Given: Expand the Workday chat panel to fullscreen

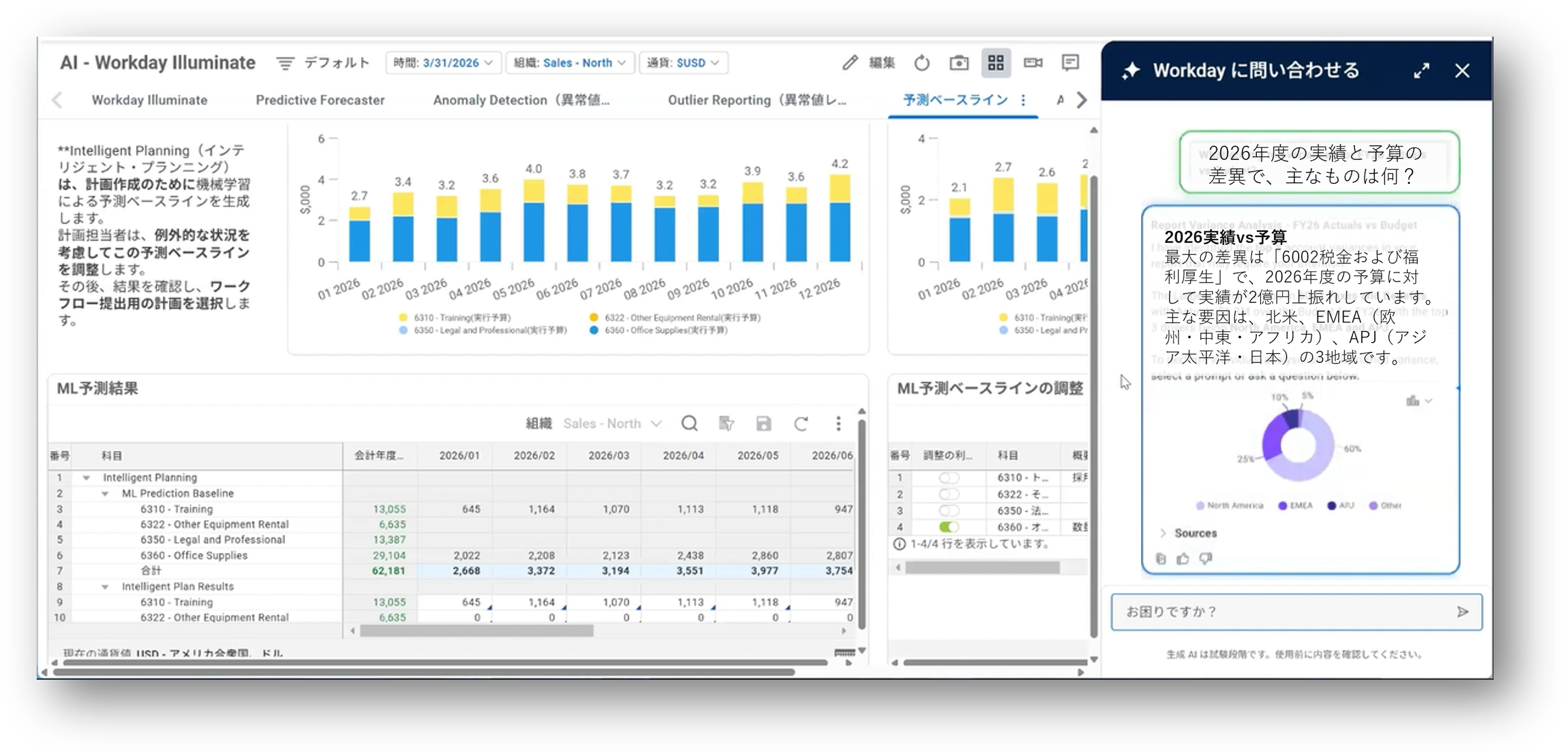Looking at the screenshot, I should 1421,71.
